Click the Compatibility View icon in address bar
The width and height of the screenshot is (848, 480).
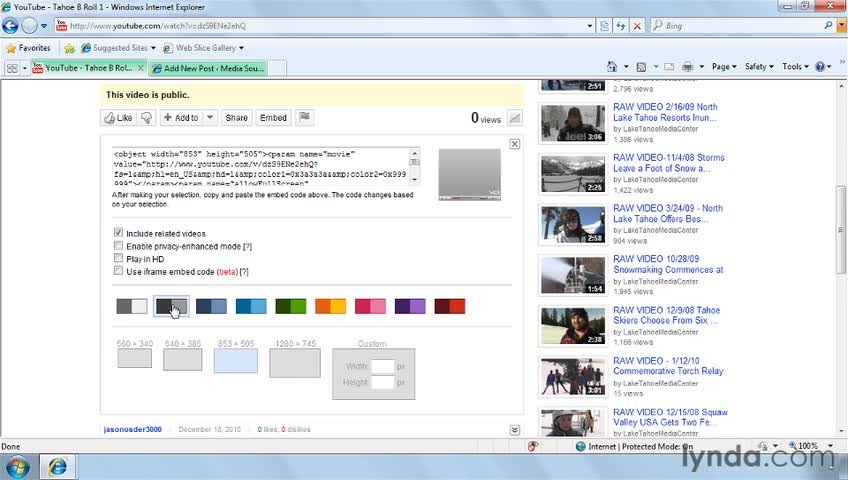point(604,25)
